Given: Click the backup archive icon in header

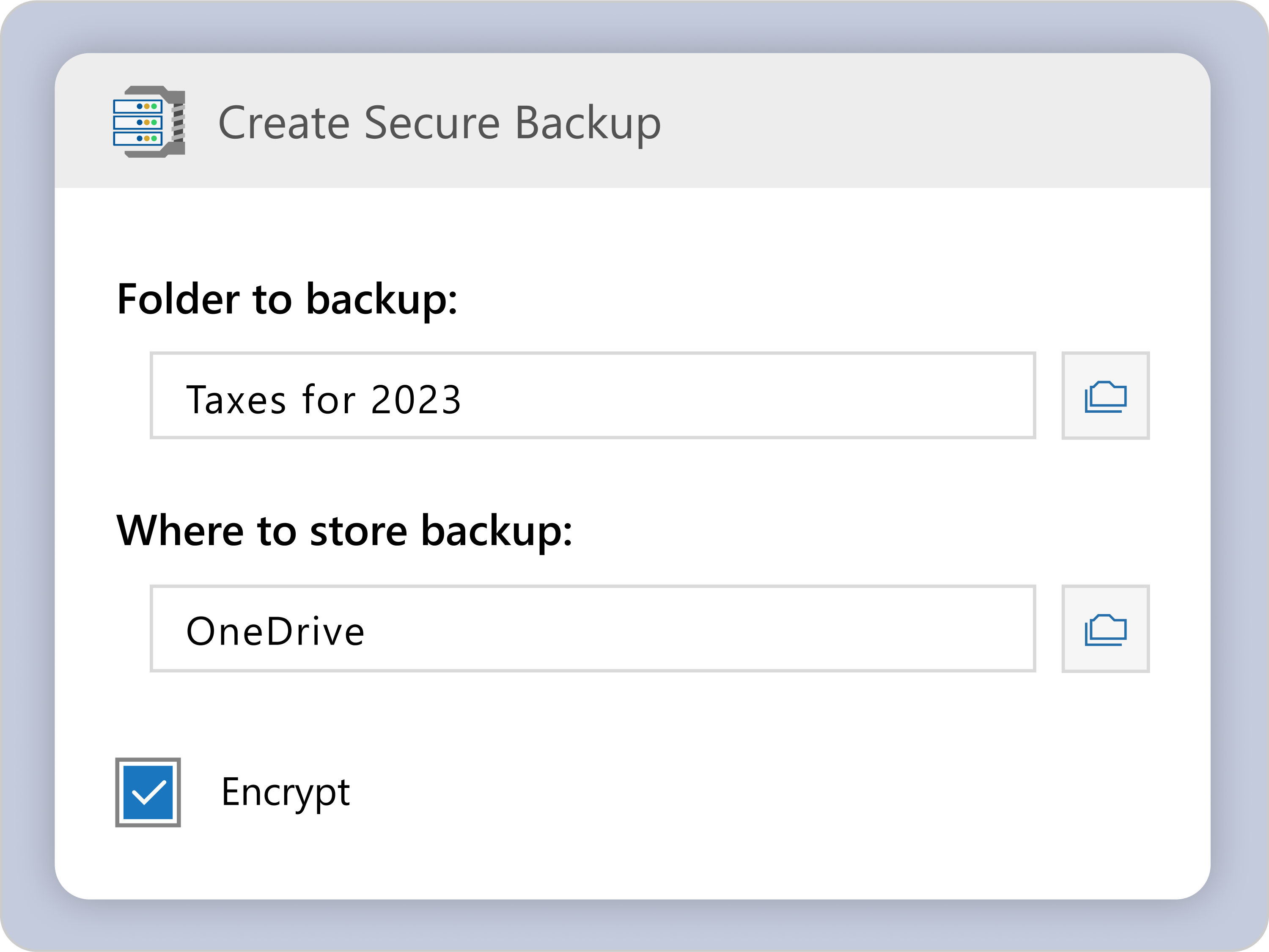Looking at the screenshot, I should click(149, 121).
